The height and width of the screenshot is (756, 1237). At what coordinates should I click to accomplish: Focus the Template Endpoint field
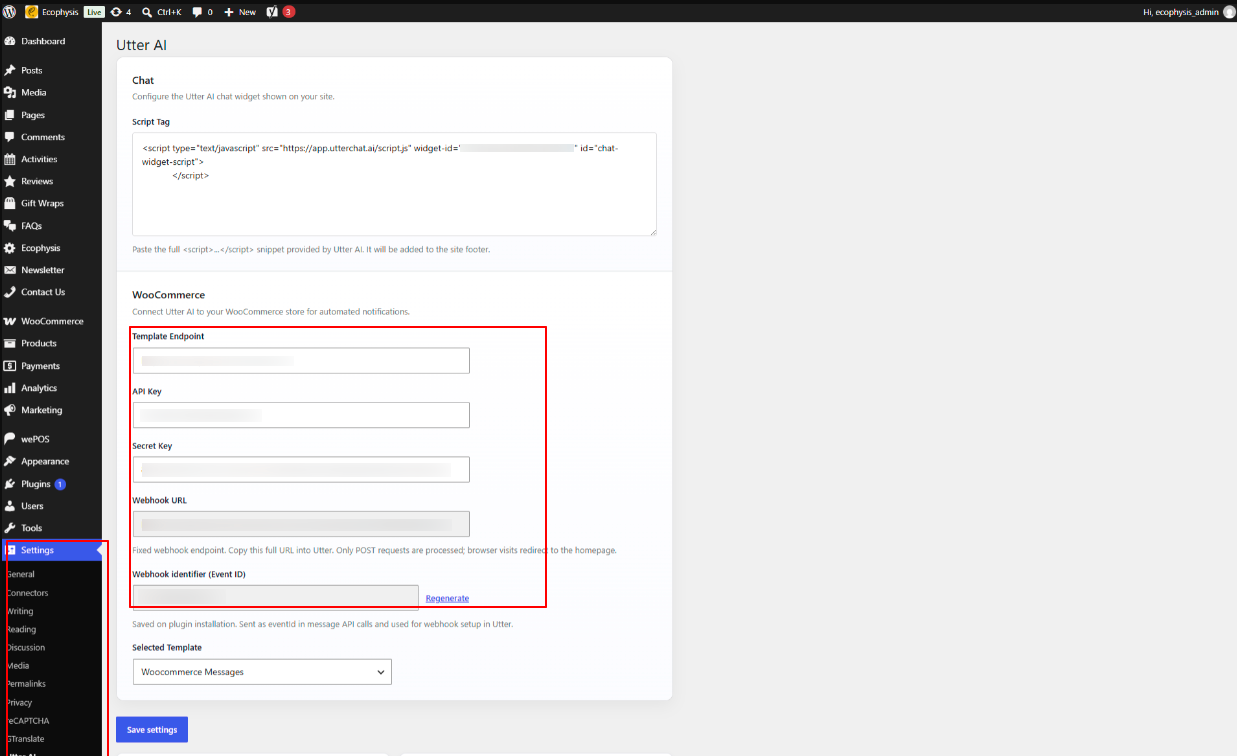[x=301, y=361]
